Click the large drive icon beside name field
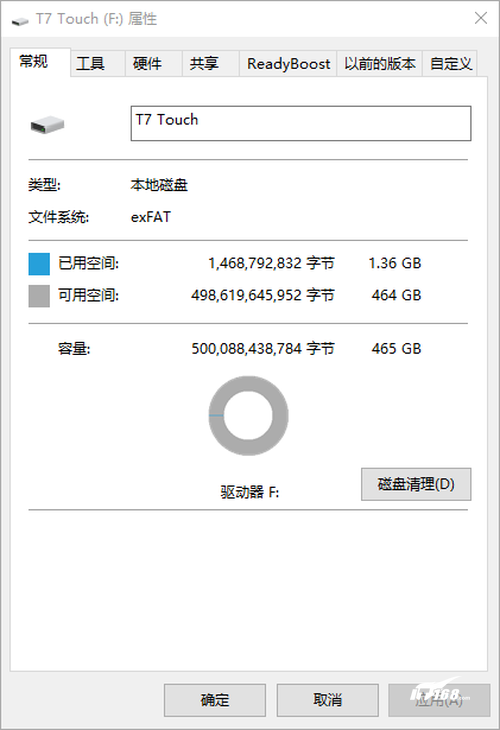 click(47, 125)
